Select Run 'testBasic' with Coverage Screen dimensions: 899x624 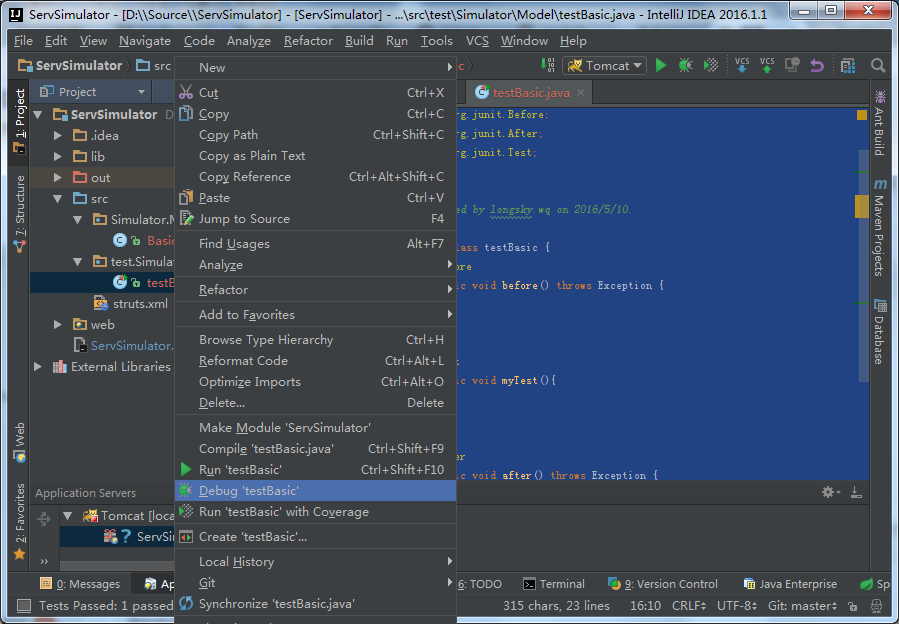(x=315, y=512)
